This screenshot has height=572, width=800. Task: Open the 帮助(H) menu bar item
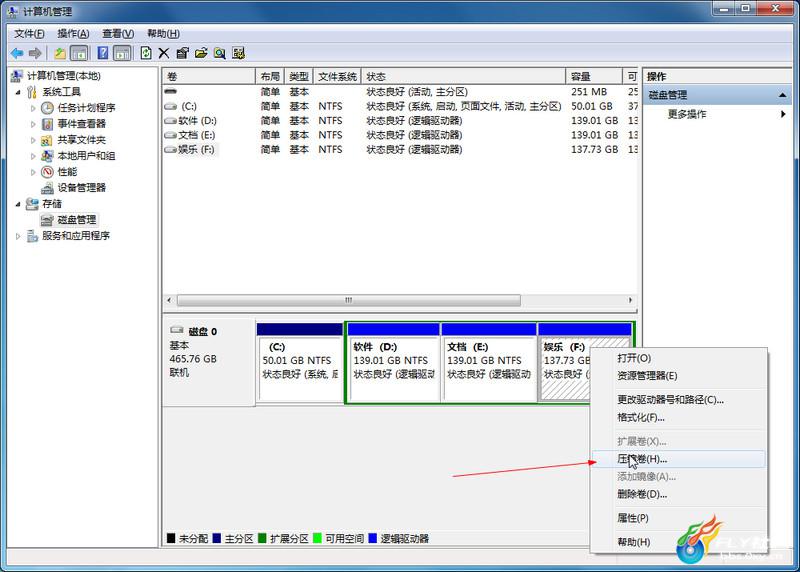coord(163,34)
